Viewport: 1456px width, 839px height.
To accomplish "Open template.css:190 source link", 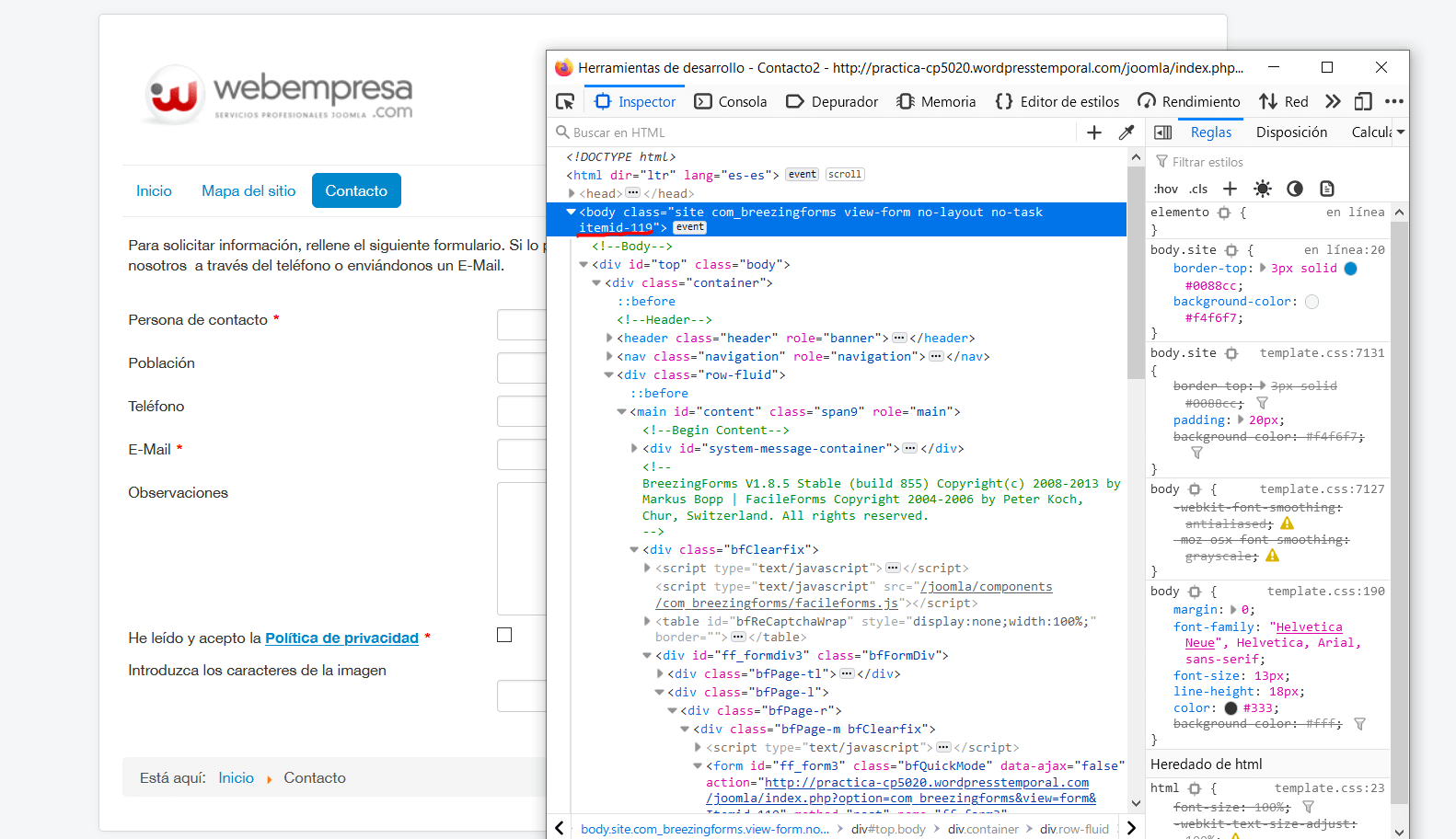I will tap(1325, 592).
